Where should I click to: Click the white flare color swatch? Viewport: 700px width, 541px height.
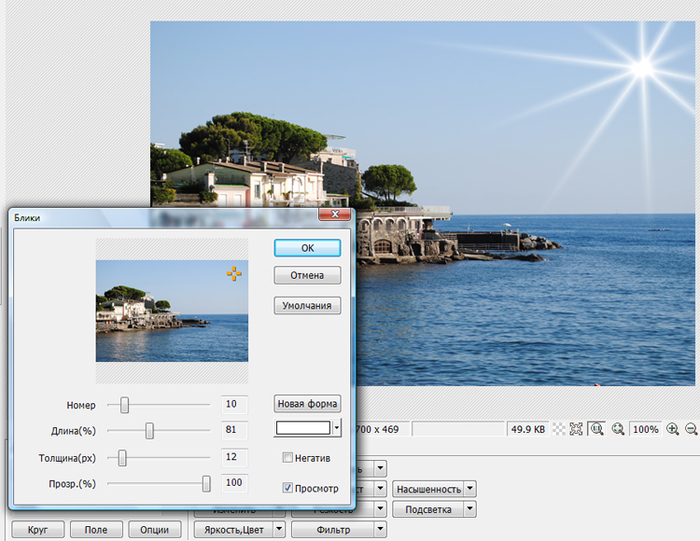coord(303,428)
